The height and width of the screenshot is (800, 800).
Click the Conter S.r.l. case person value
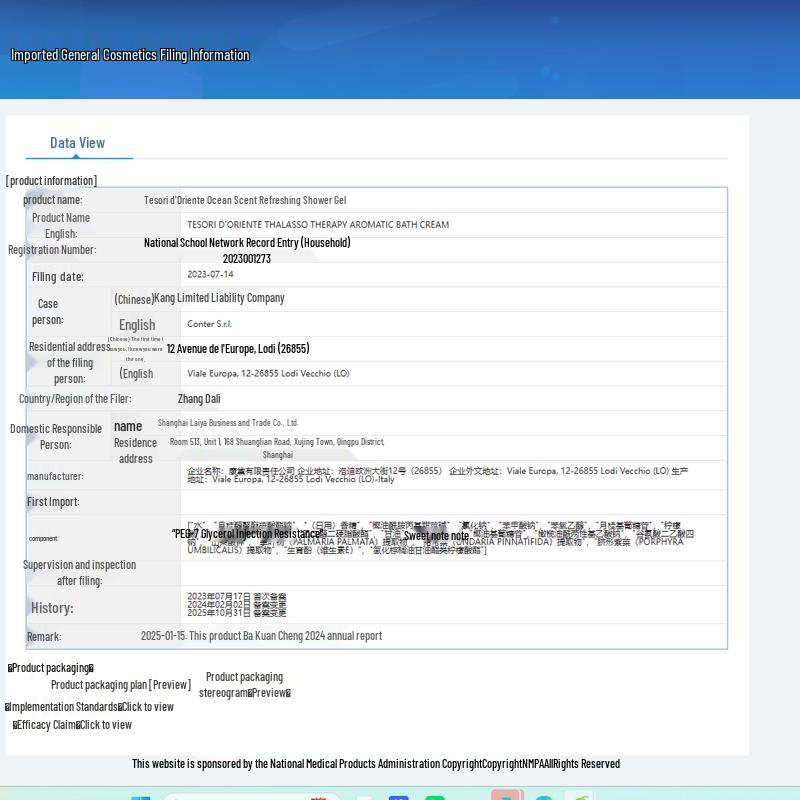(x=209, y=324)
